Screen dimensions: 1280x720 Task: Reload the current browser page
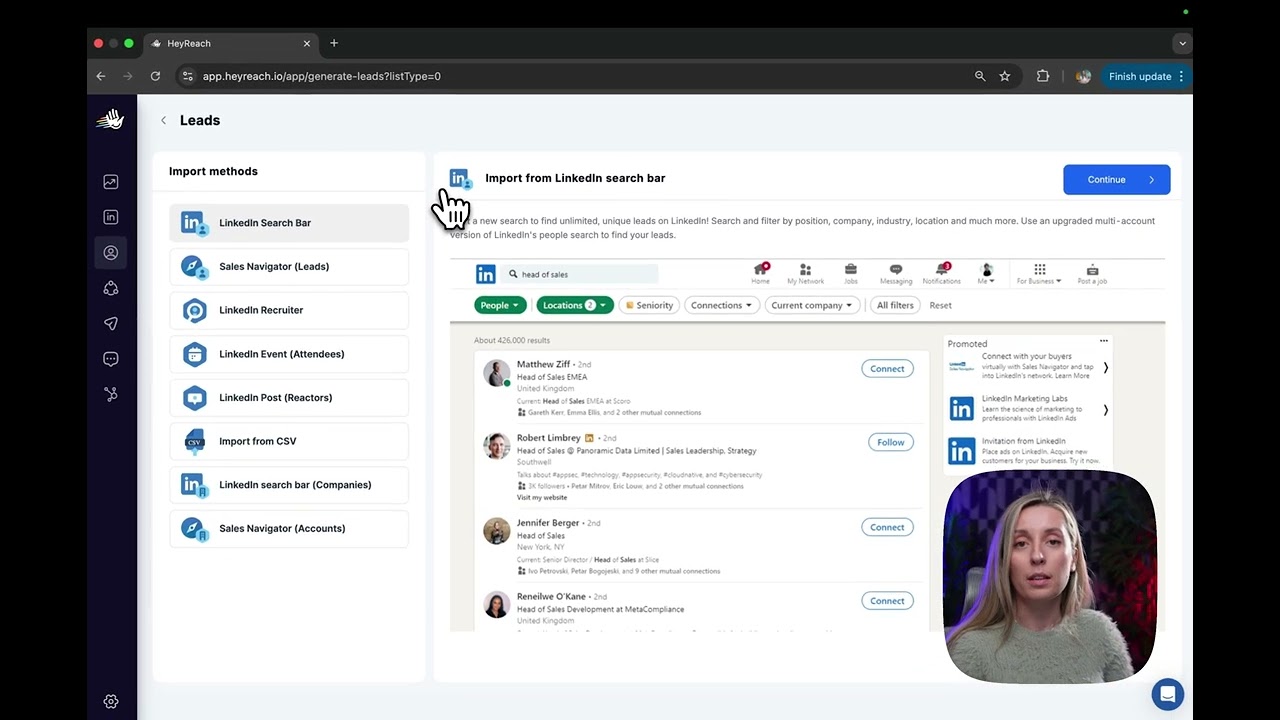point(155,76)
